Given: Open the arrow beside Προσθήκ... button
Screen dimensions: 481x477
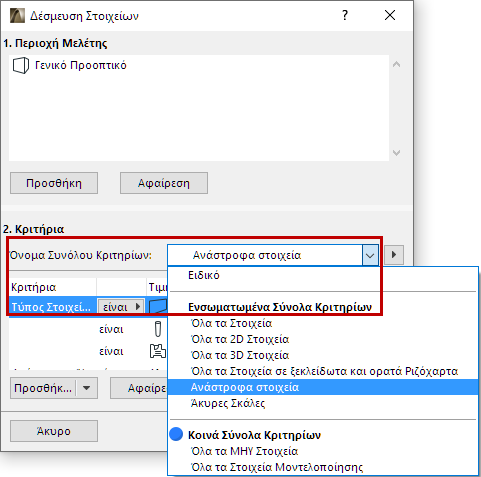Looking at the screenshot, I should click(x=87, y=388).
